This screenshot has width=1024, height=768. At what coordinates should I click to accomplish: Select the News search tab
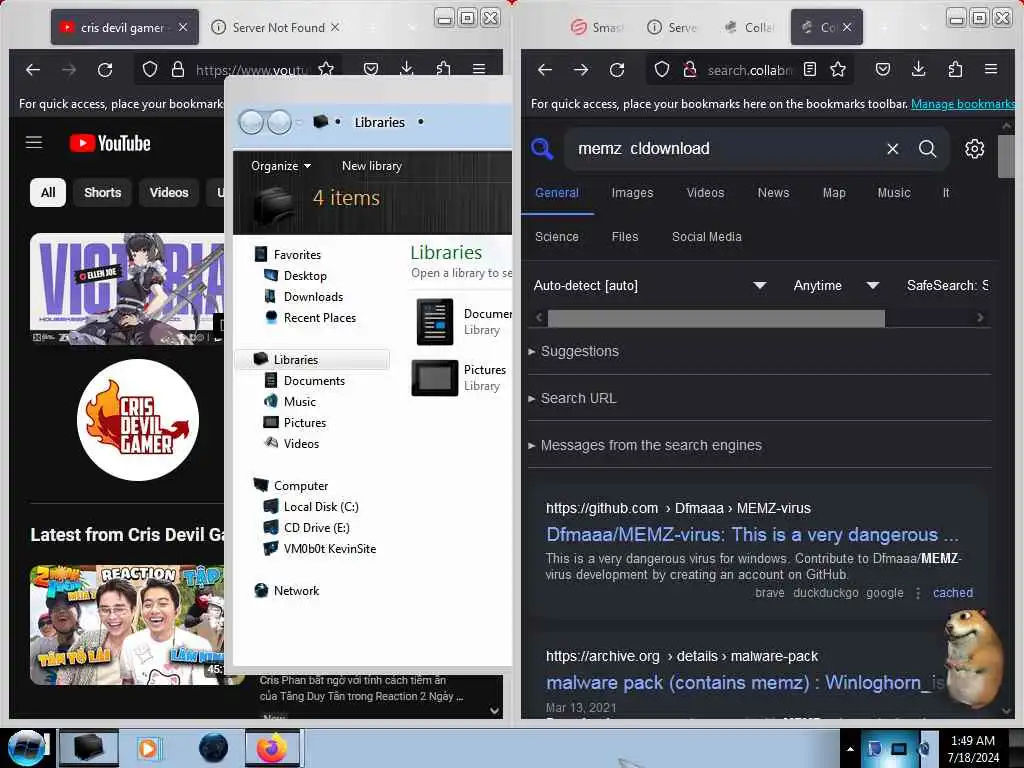click(773, 193)
